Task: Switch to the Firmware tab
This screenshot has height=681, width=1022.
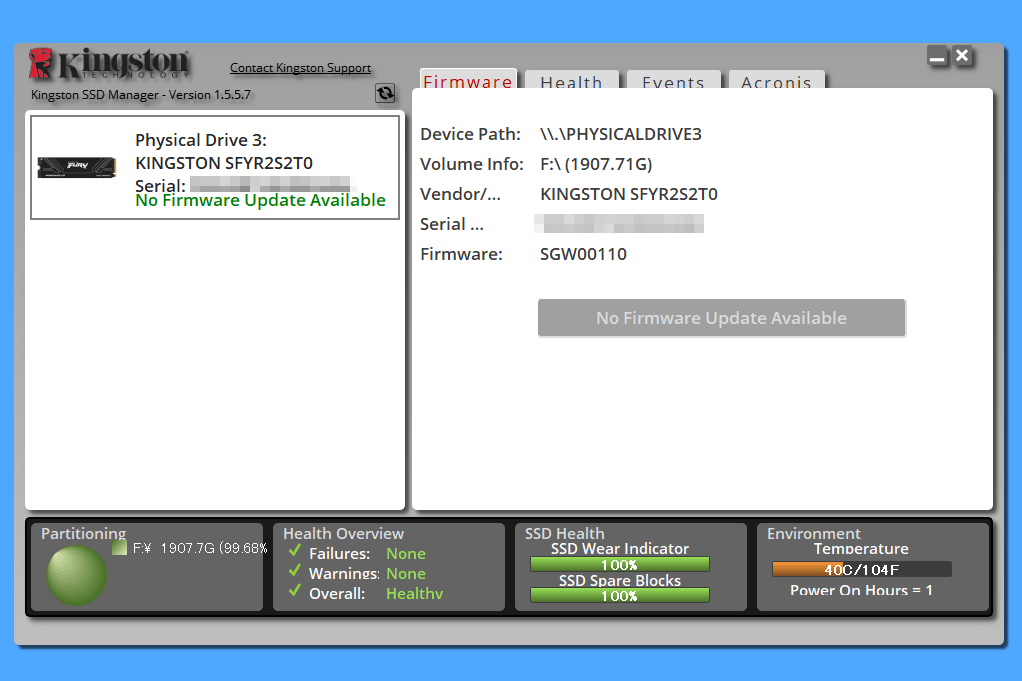Action: tap(468, 82)
